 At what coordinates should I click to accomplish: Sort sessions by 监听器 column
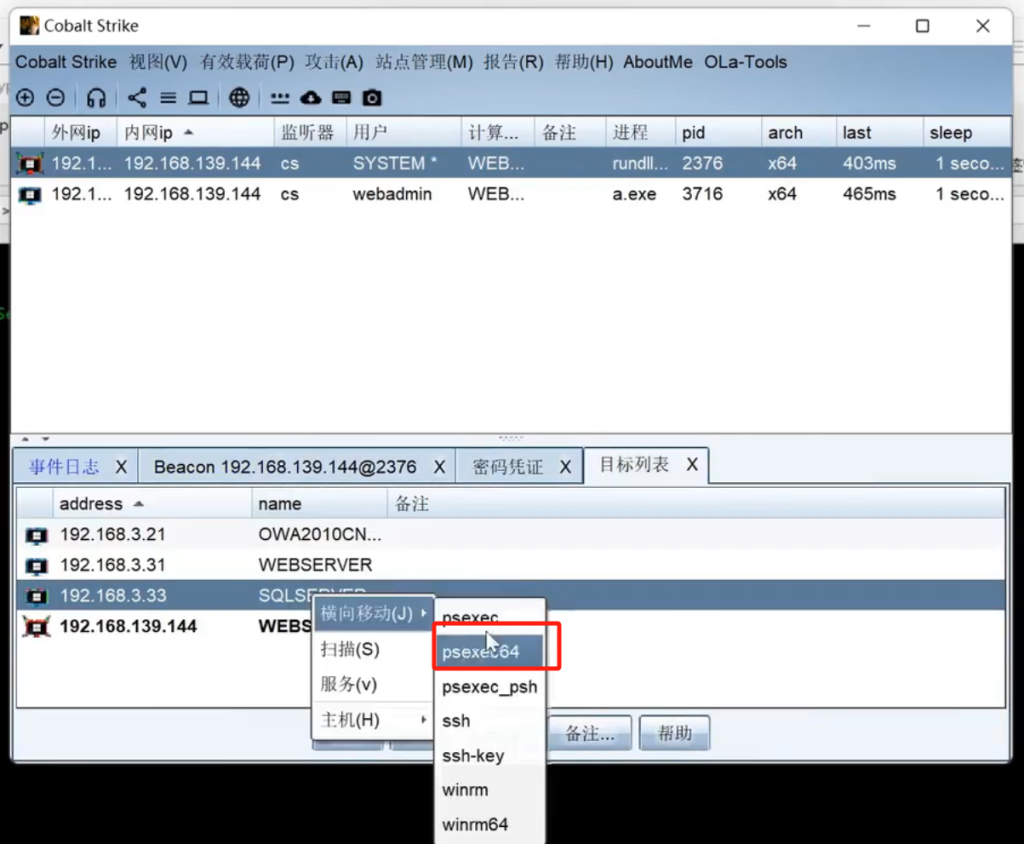pos(309,133)
